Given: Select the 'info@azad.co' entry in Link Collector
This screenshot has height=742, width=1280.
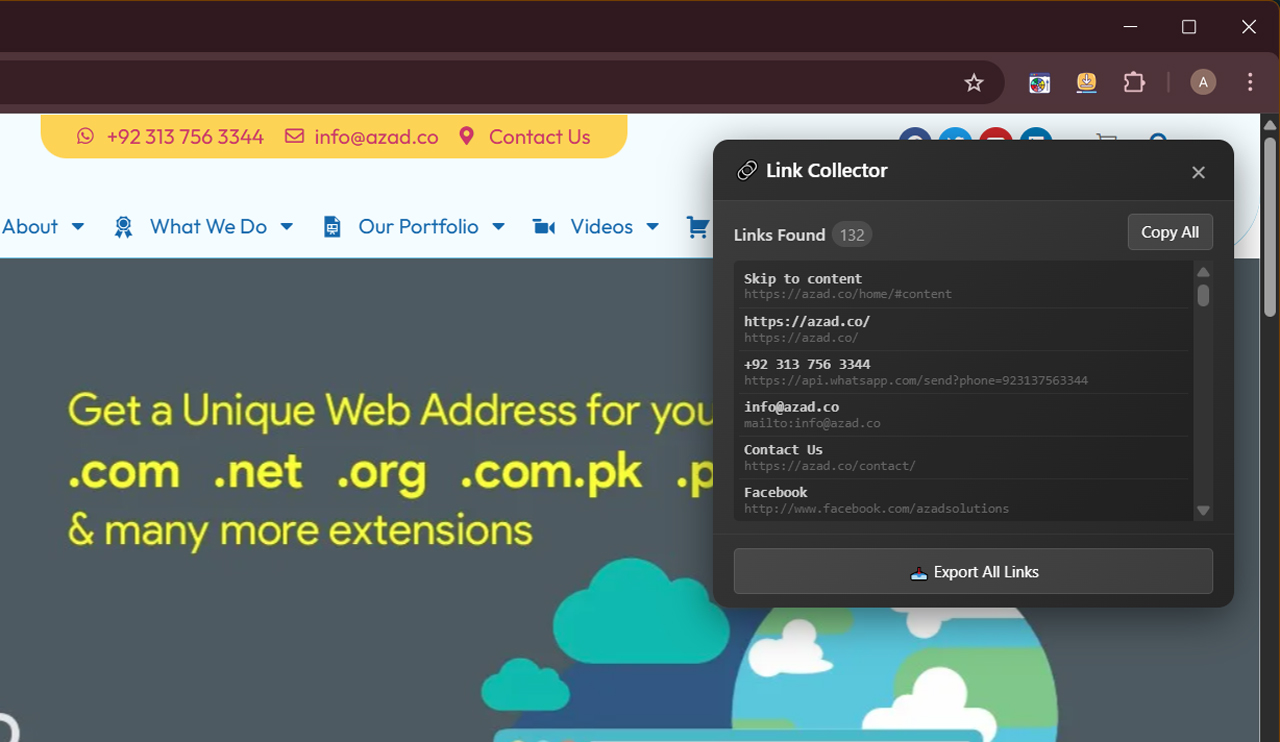Looking at the screenshot, I should 962,415.
